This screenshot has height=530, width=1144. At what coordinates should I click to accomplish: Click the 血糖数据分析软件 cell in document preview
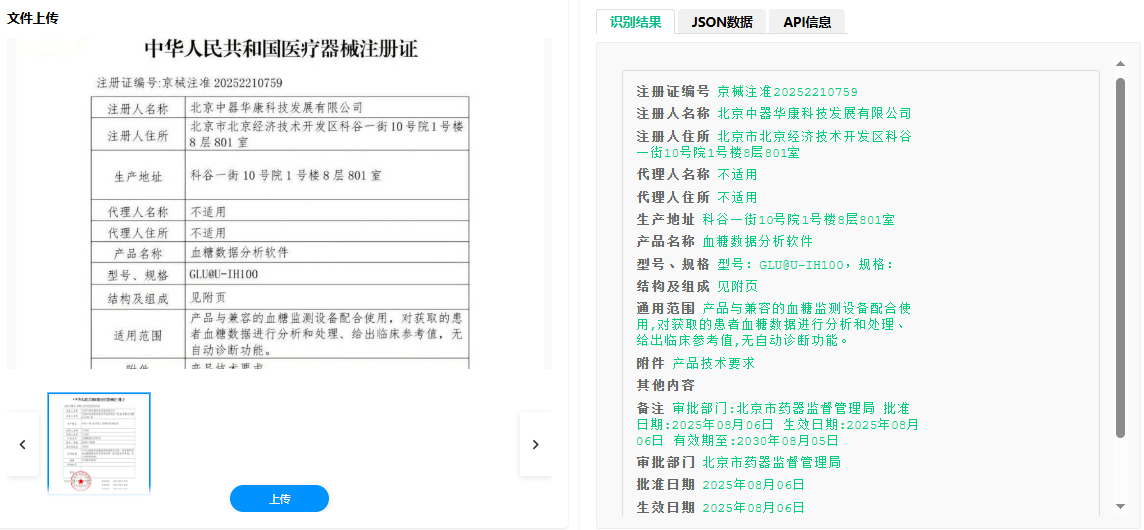tap(326, 252)
